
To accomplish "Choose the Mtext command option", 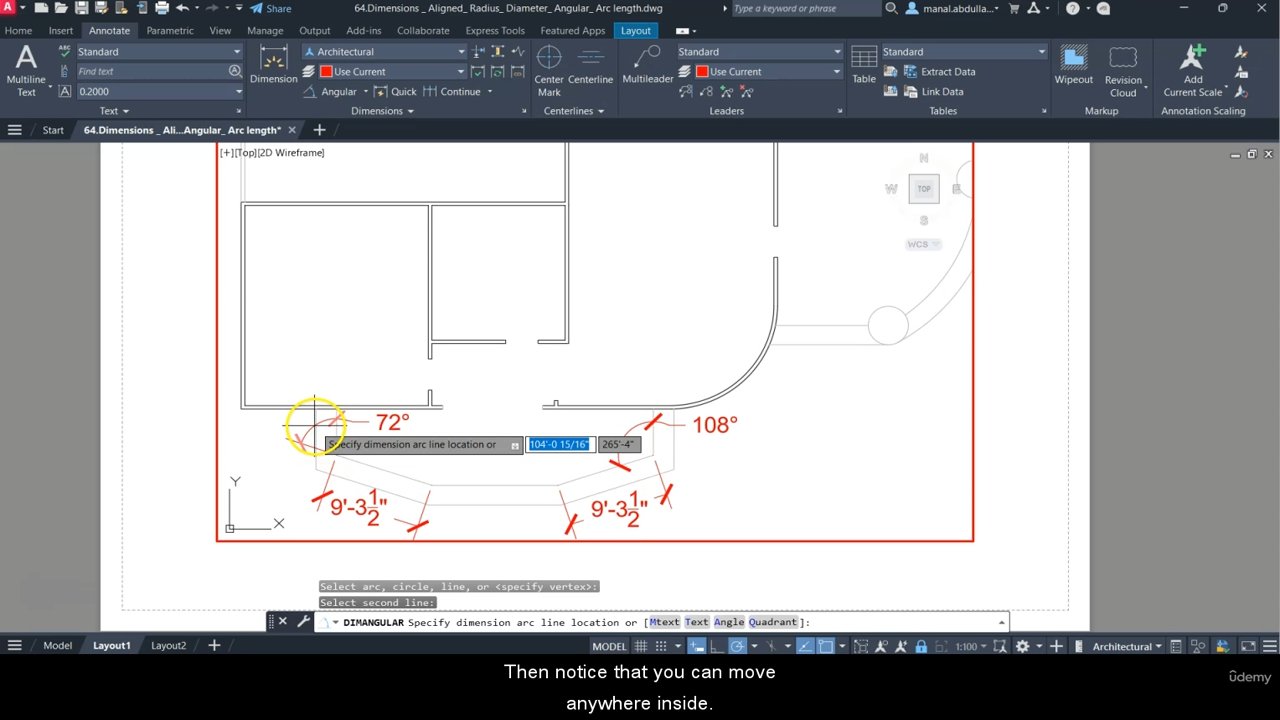I will 665,622.
